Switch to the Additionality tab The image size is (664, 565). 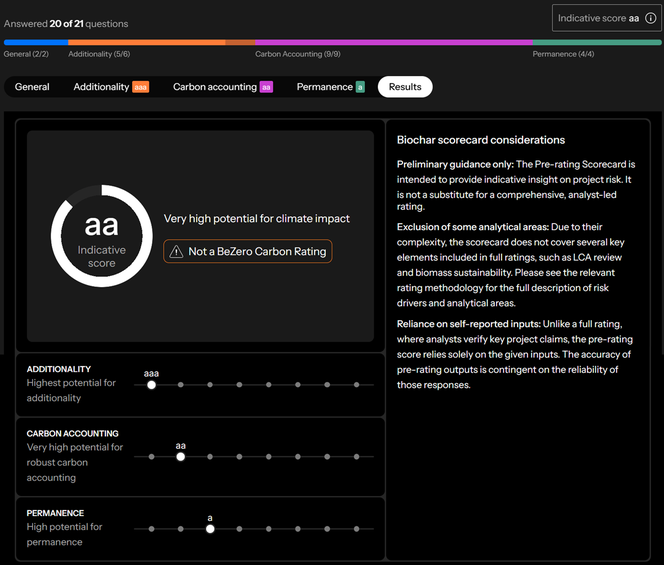click(101, 87)
